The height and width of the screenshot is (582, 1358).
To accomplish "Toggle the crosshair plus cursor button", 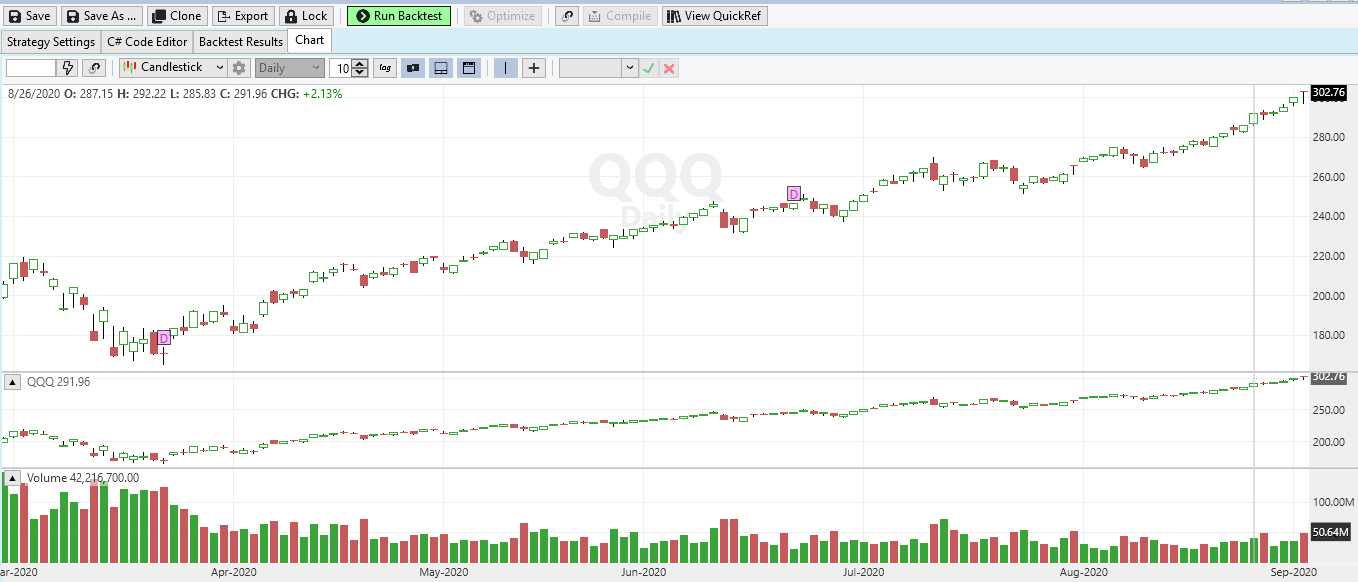I will 534,68.
